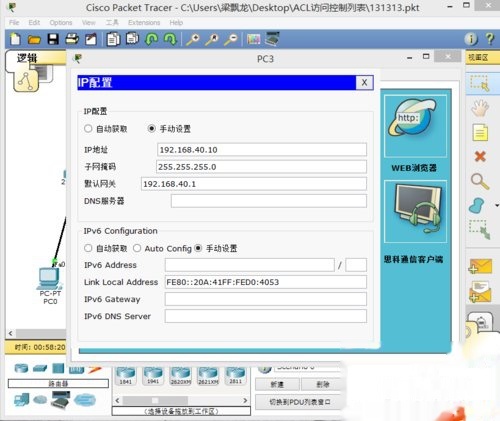
Task: Choose the Select tool in right sidebar
Action: coord(479,83)
